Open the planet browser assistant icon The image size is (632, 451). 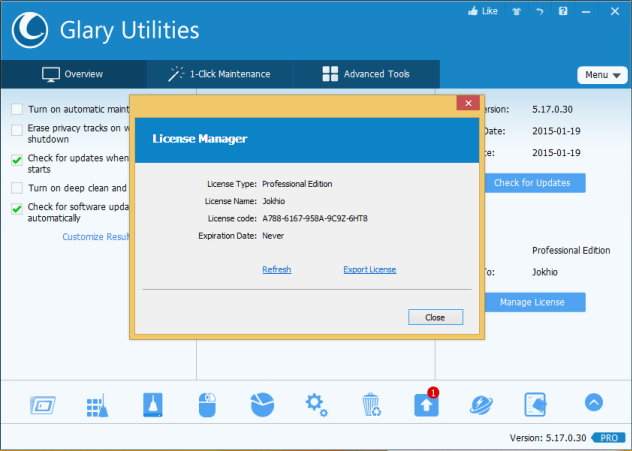481,405
